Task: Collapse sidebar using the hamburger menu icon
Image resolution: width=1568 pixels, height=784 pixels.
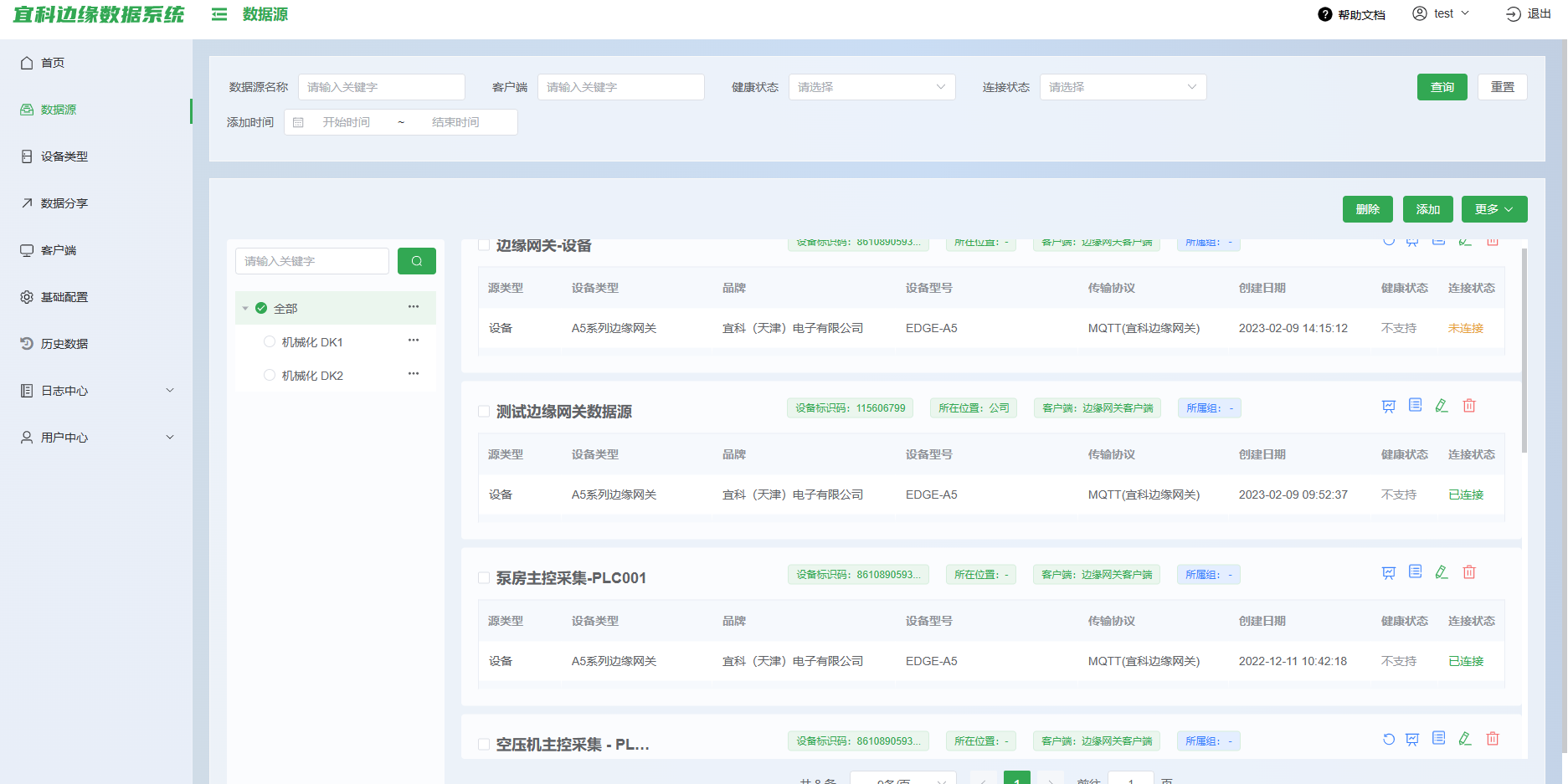Action: 219,14
